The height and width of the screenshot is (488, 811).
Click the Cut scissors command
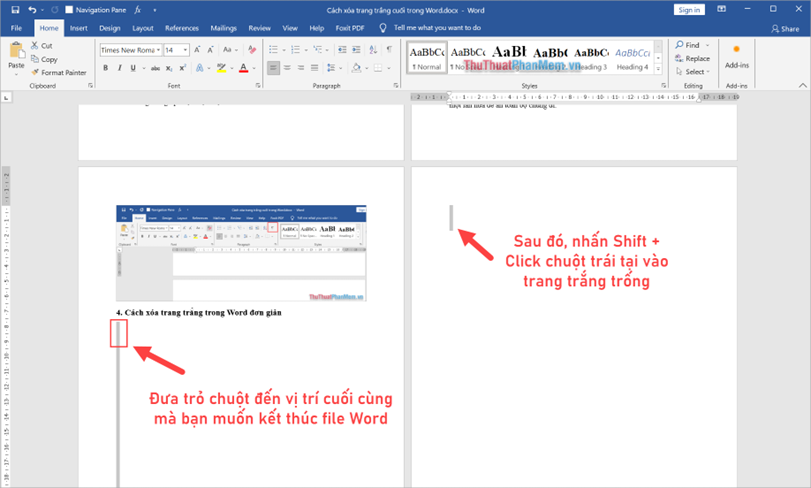tap(41, 45)
